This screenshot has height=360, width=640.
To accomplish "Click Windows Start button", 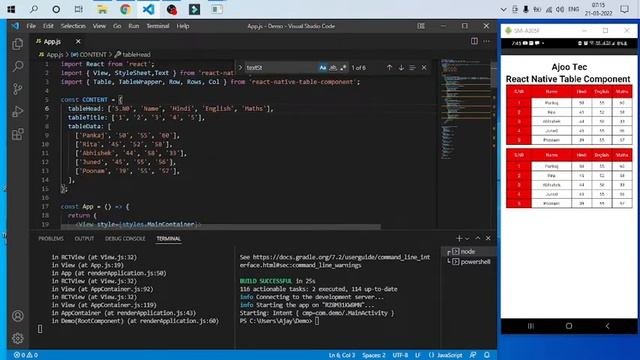I will 11,9.
